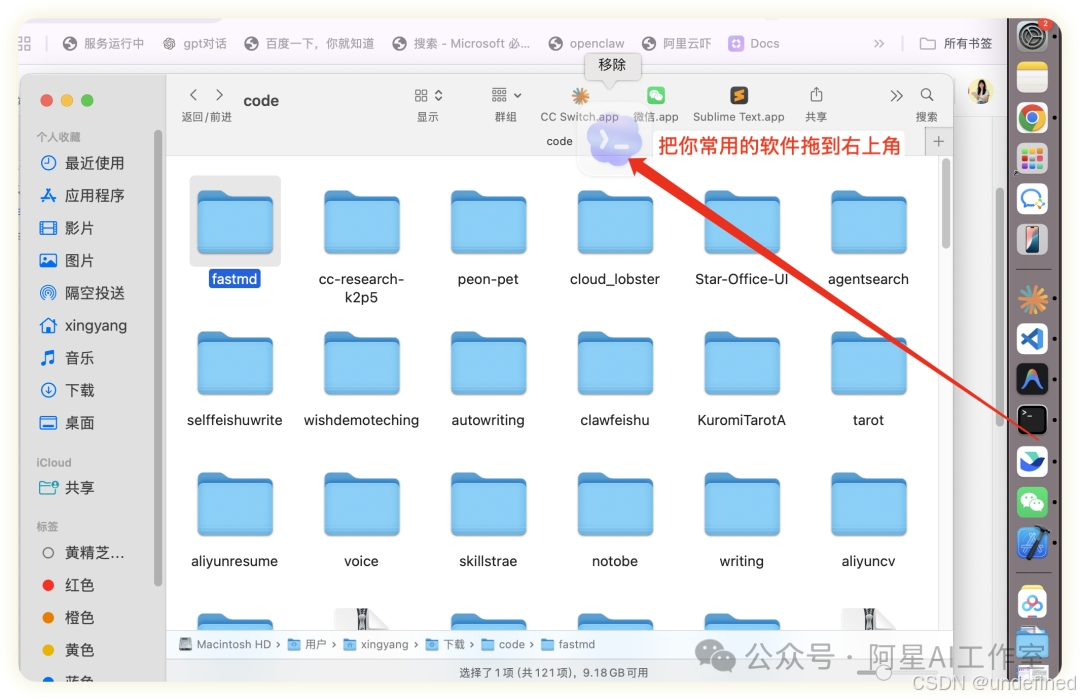This screenshot has height=700, width=1080.
Task: Select the peon-pet folder
Action: point(488,222)
